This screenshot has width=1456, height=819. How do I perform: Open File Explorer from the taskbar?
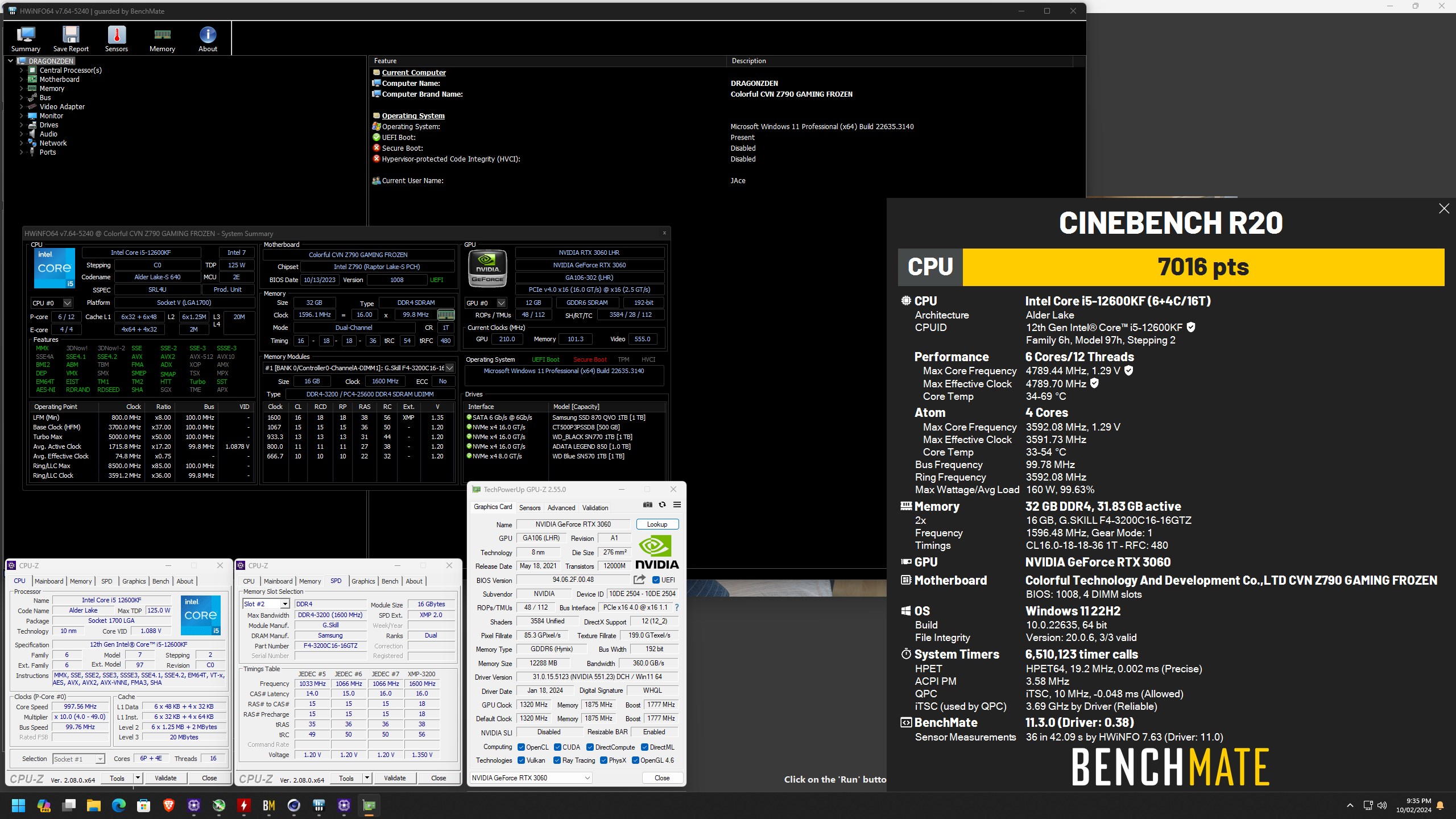[x=93, y=805]
